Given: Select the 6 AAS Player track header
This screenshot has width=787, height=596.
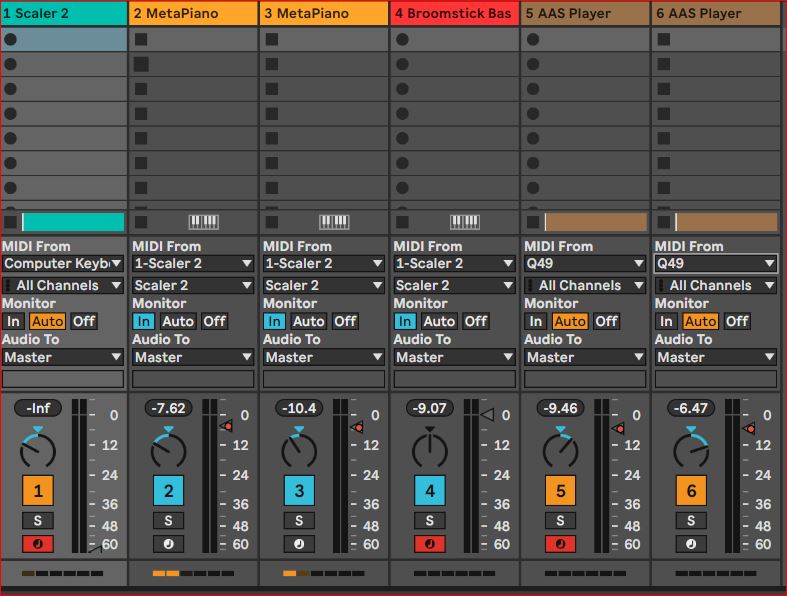Looking at the screenshot, I should click(716, 13).
